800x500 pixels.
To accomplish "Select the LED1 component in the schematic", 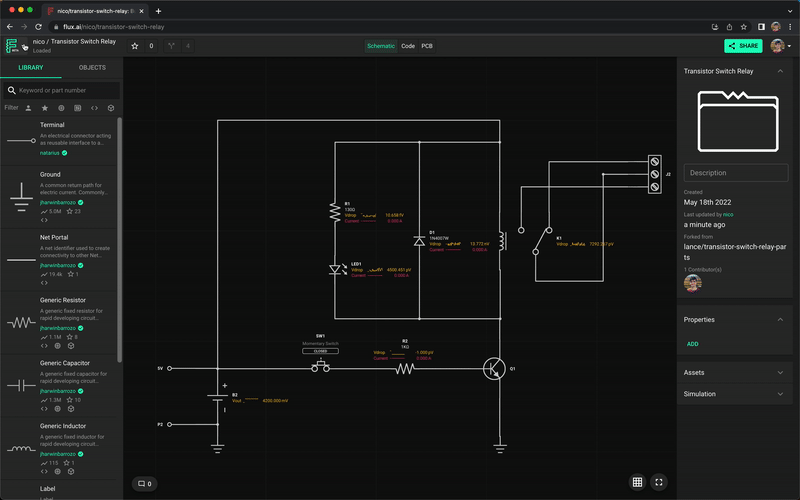I will [337, 269].
